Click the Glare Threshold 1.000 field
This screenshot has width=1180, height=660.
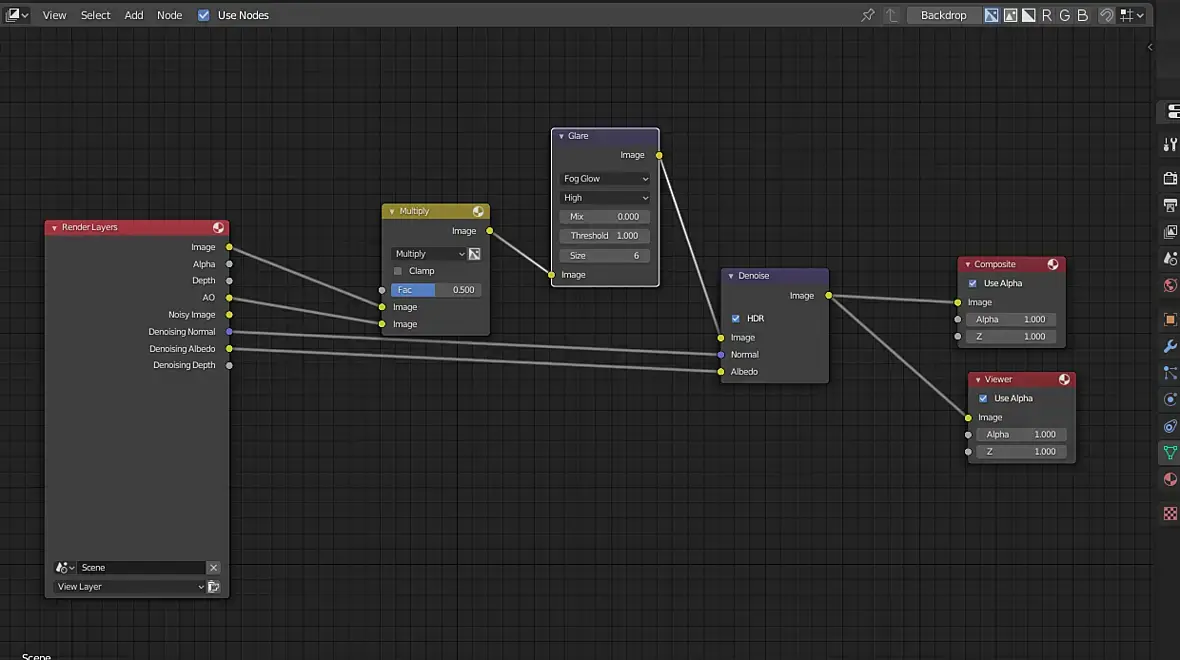click(x=604, y=236)
